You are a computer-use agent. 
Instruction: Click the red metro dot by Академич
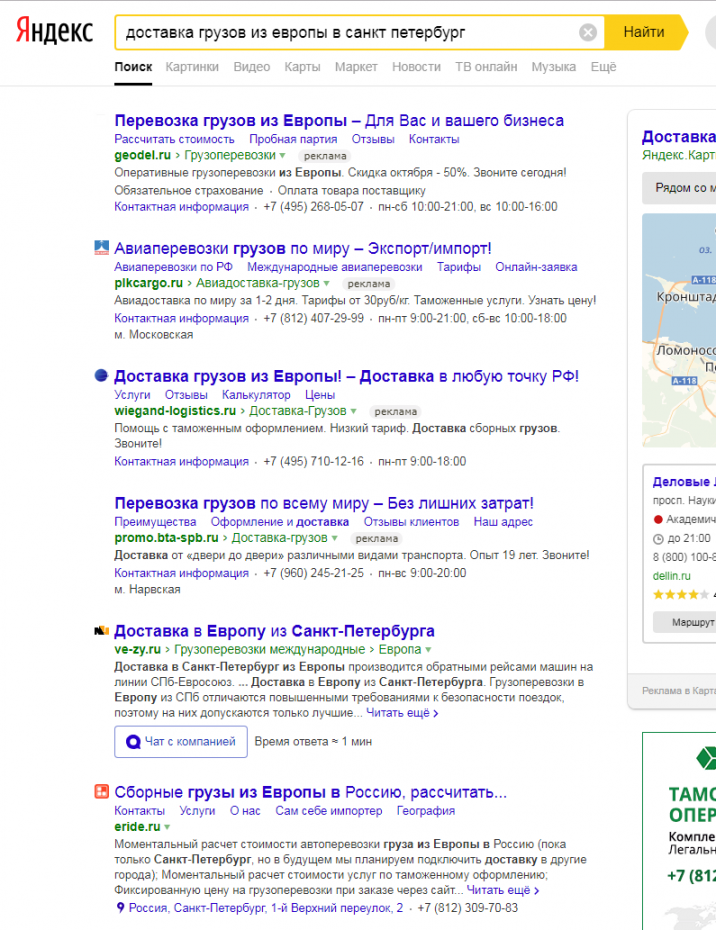tap(657, 520)
